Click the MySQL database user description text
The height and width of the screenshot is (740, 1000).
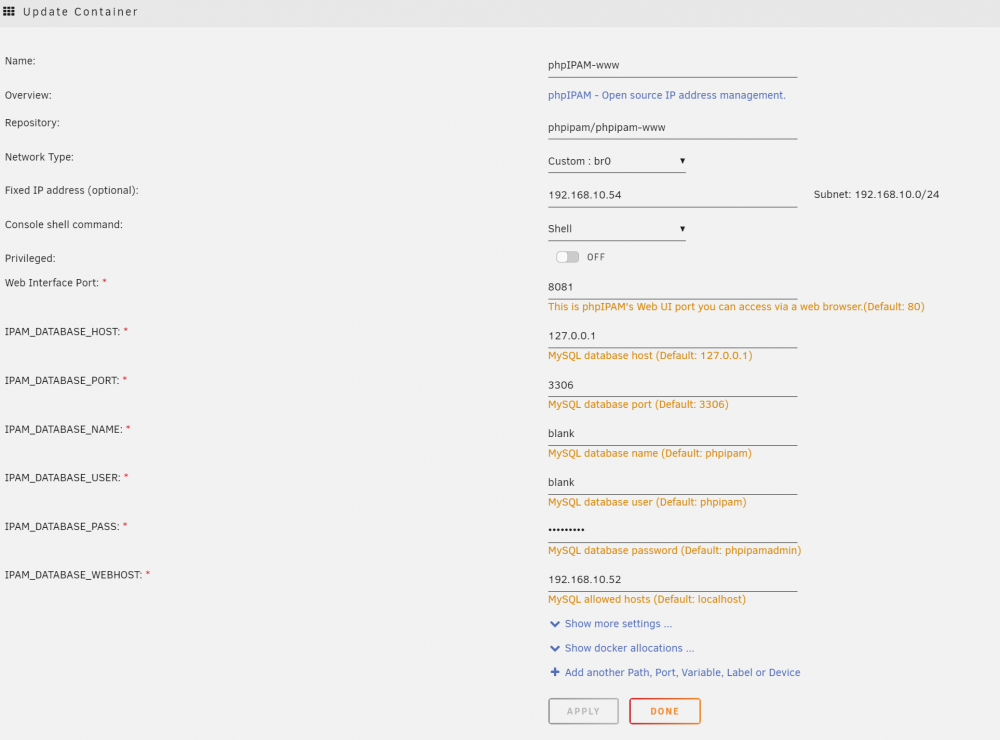[x=647, y=502]
